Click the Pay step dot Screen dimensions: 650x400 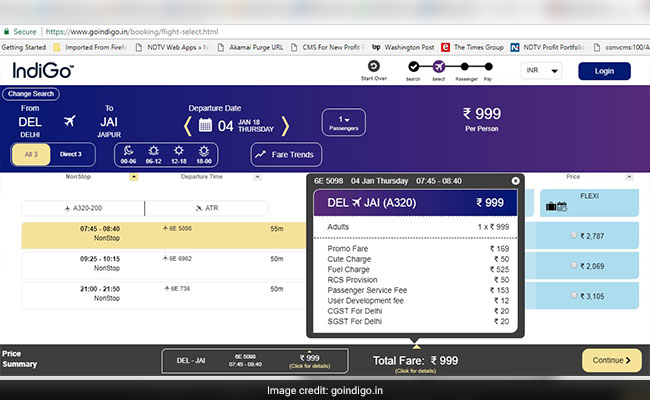click(x=488, y=66)
